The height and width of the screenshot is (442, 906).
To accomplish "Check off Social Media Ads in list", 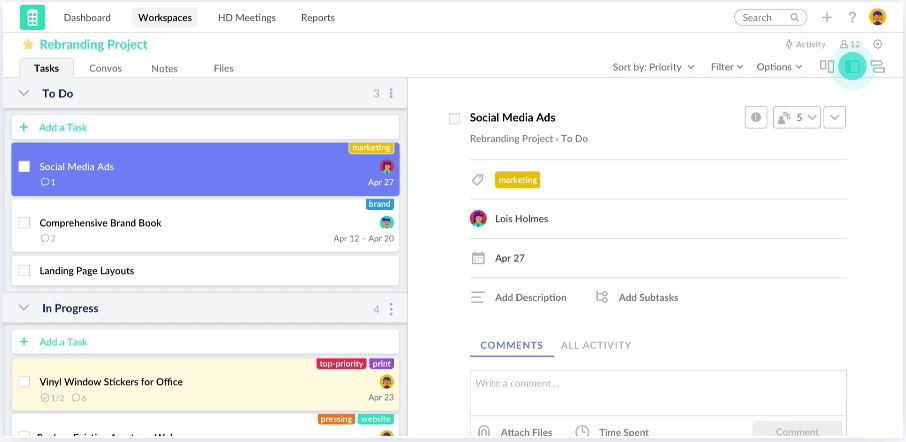I will click(x=25, y=167).
